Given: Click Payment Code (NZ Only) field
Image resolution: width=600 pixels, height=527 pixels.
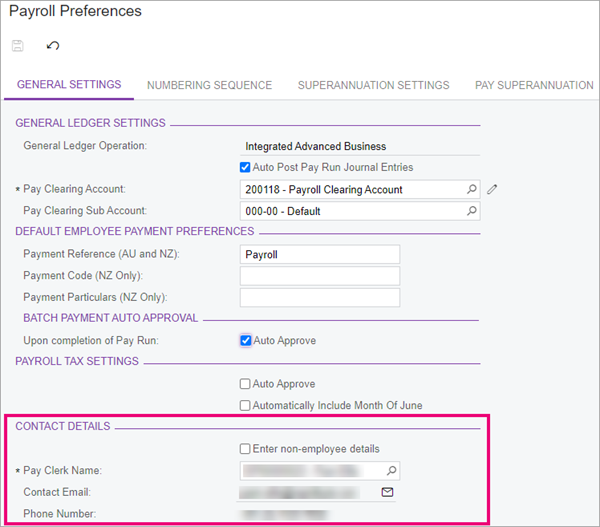Looking at the screenshot, I should 320,276.
